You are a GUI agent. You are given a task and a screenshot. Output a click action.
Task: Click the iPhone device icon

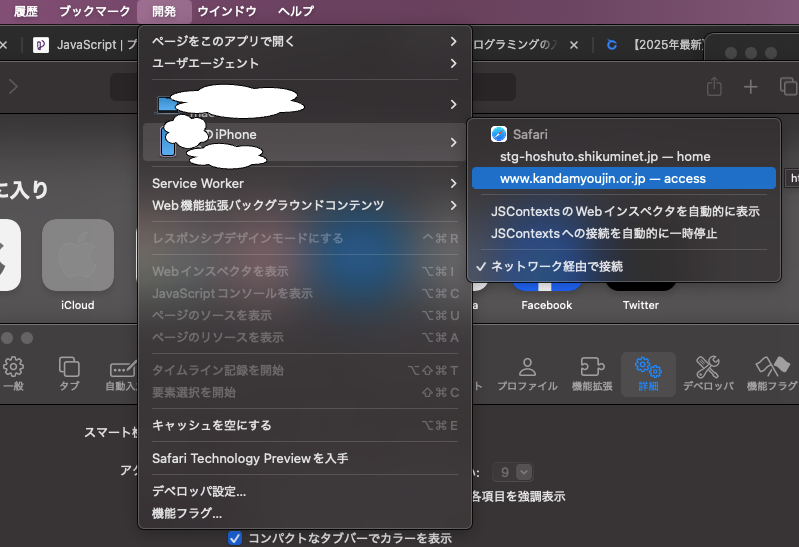tap(168, 142)
